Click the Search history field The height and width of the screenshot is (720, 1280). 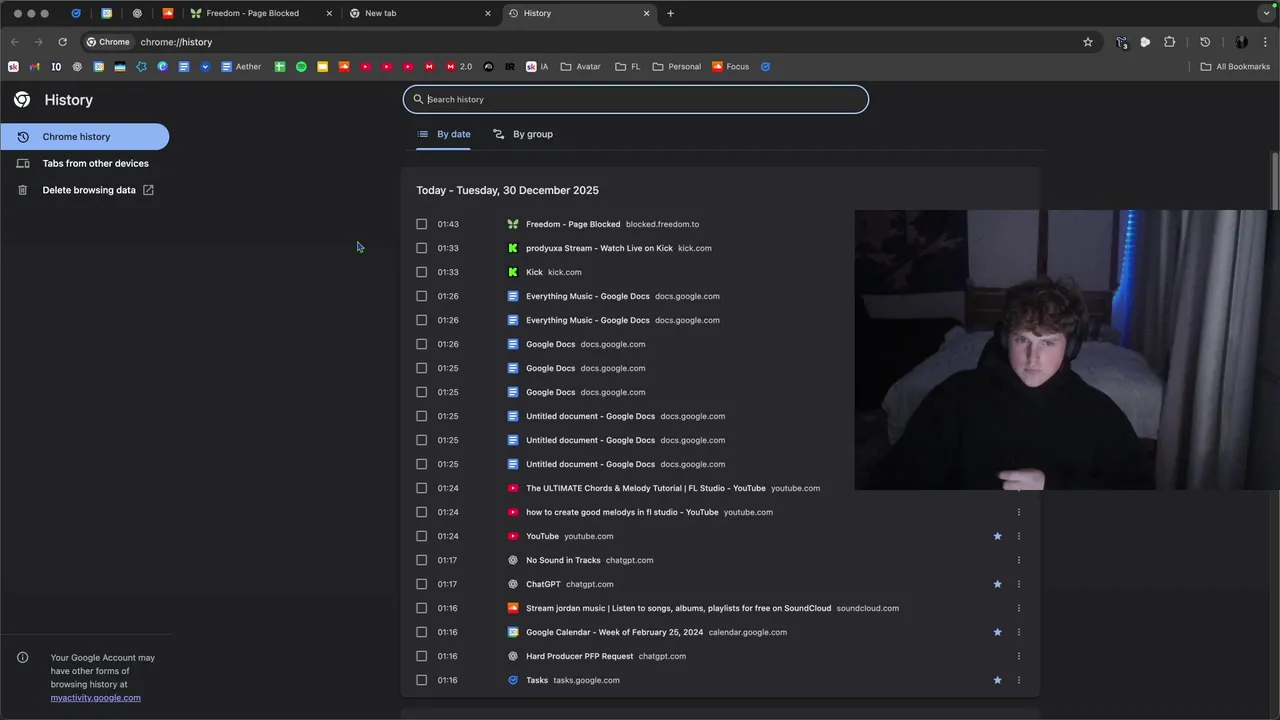(636, 99)
